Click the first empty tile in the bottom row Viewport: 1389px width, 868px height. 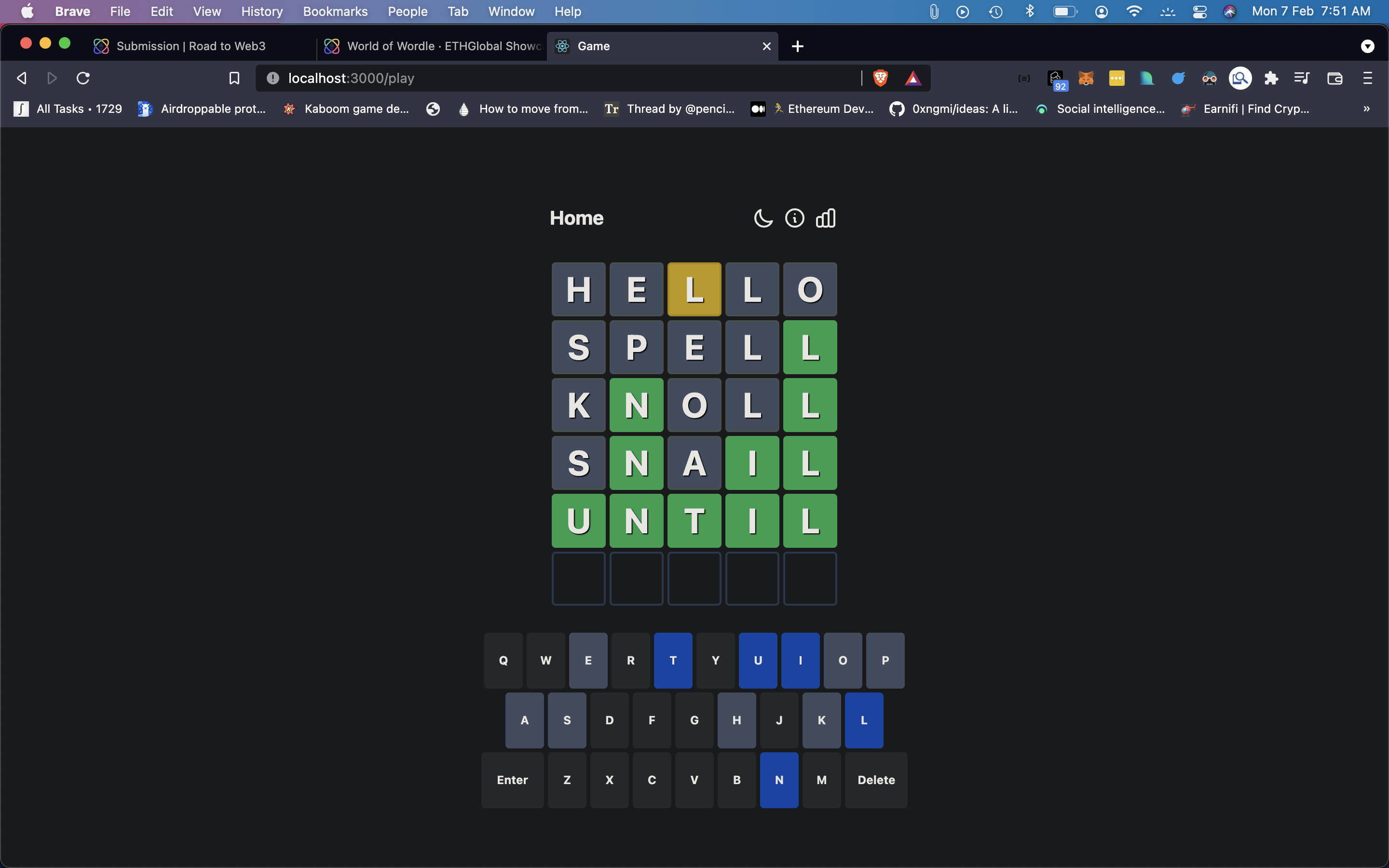click(x=579, y=579)
